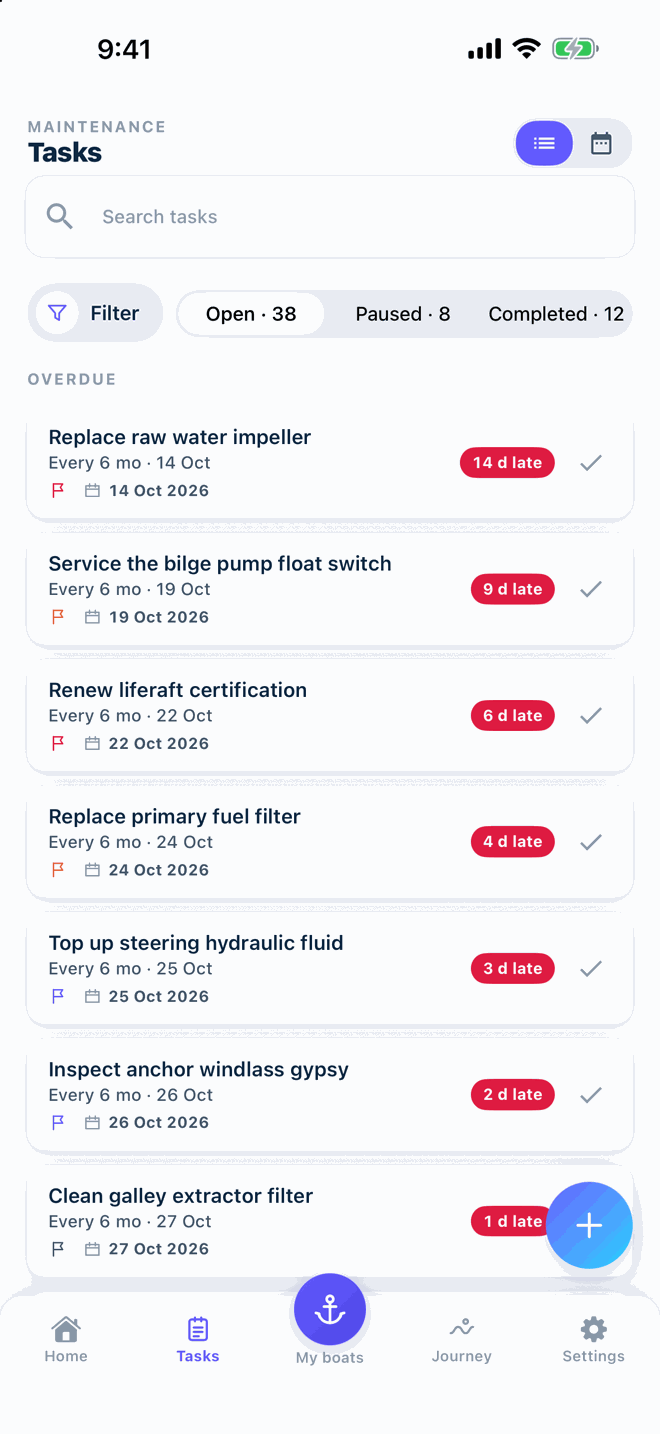Mark Inspect anchor windlass gypsy done
This screenshot has width=660, height=1434.
tap(591, 1095)
